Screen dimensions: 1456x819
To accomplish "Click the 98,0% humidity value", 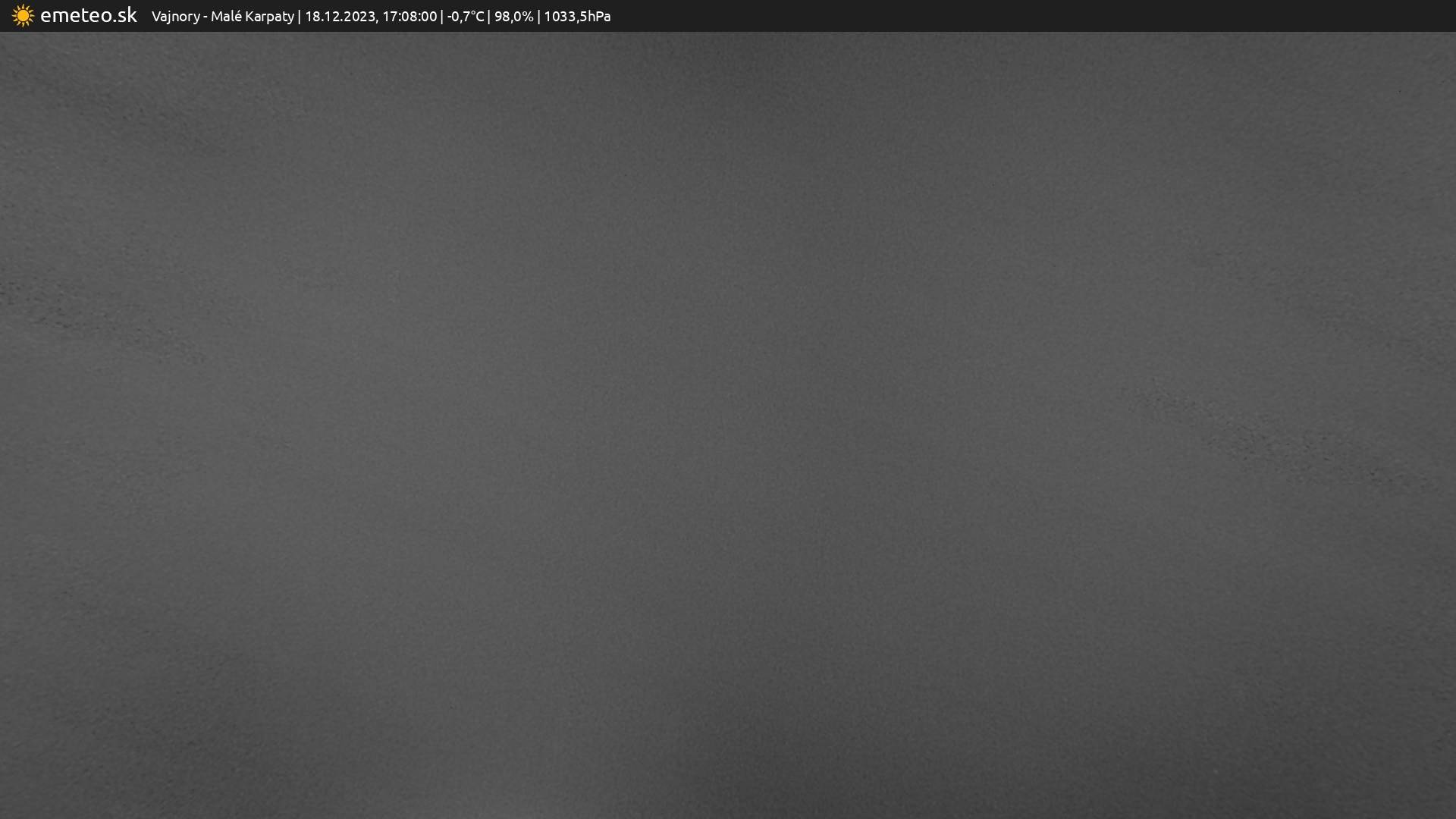I will tap(513, 17).
